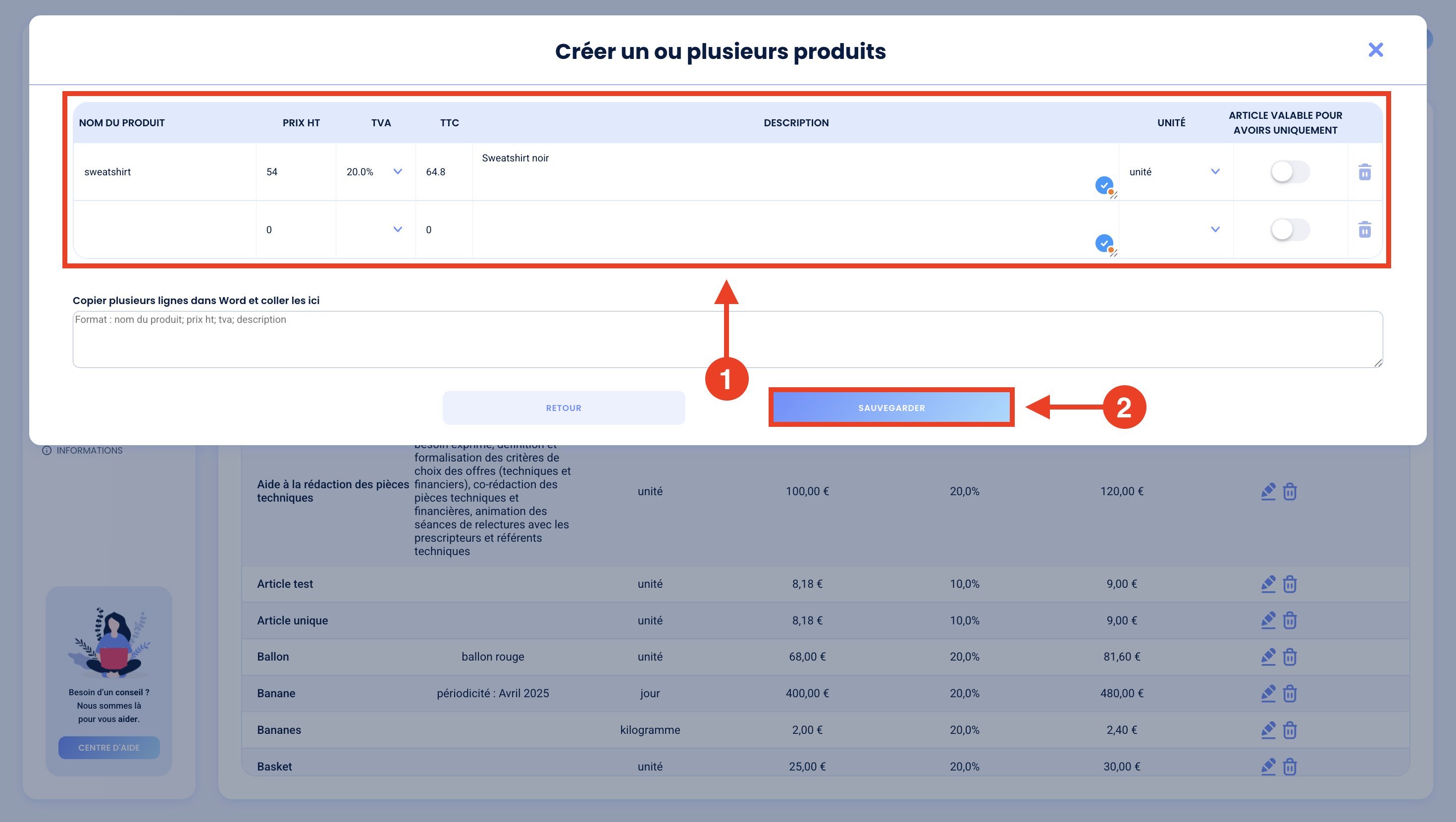The height and width of the screenshot is (822, 1456).
Task: Click the Sauvegarder button
Action: point(891,408)
